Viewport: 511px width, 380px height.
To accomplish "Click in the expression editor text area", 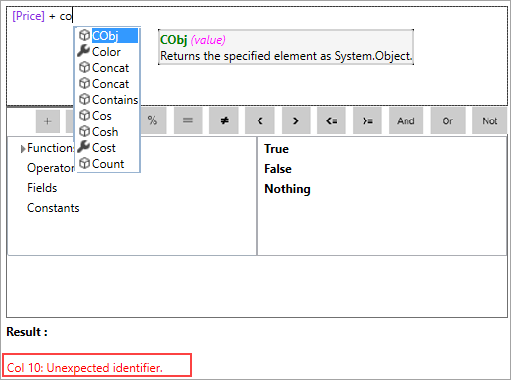I will (257, 56).
